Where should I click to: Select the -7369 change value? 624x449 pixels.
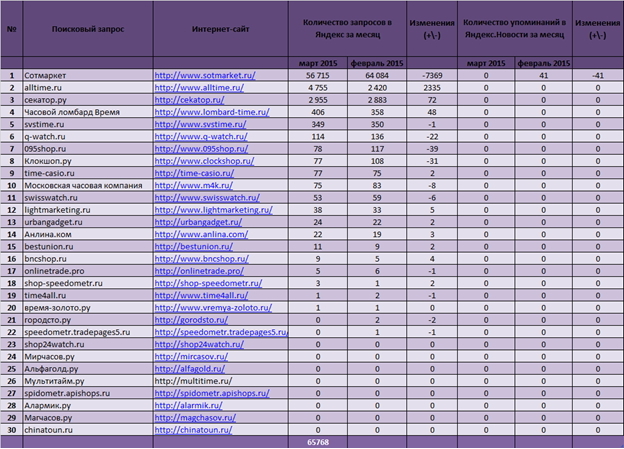click(432, 75)
